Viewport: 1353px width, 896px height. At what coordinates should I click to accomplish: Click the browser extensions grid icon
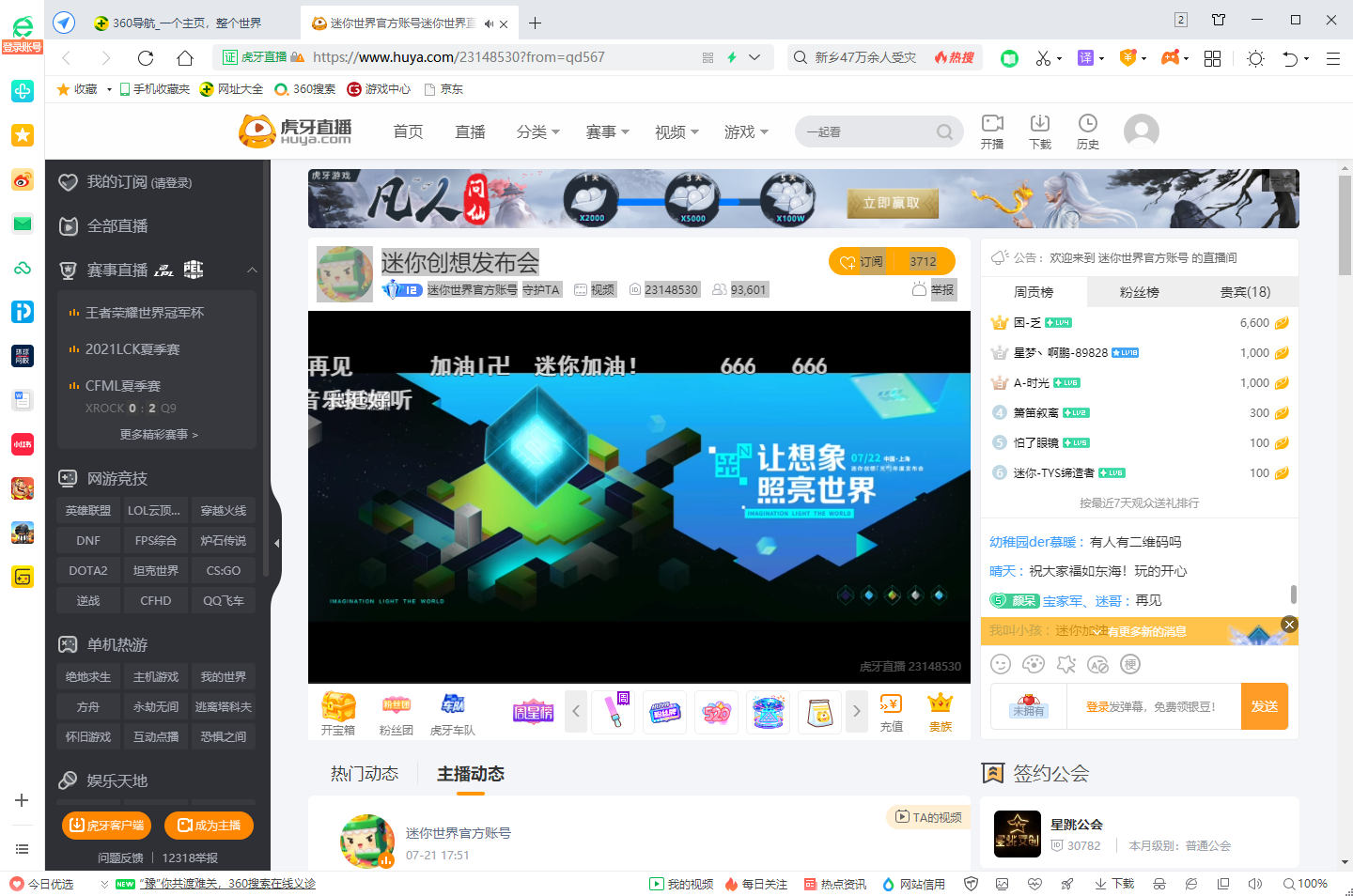[1213, 58]
